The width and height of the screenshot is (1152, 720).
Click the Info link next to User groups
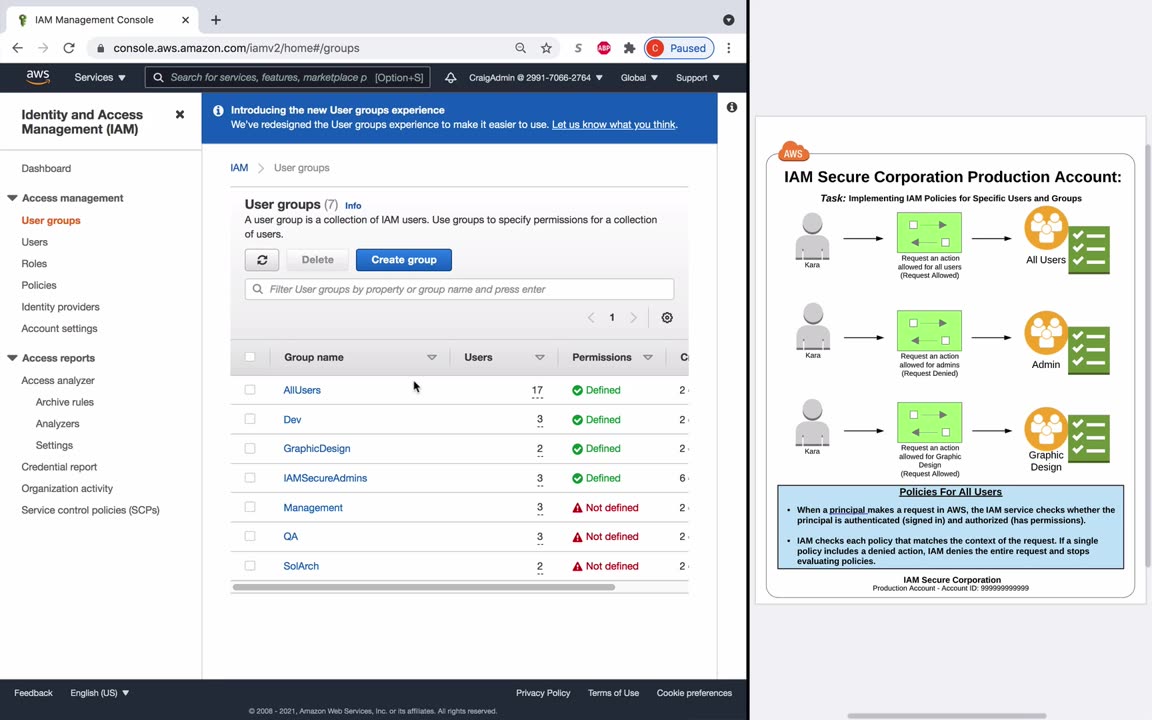(x=353, y=206)
